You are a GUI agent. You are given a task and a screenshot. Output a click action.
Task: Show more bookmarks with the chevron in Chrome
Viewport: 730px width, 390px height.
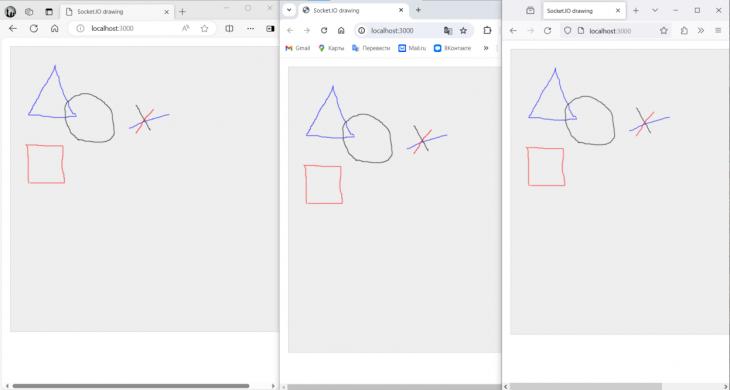coord(486,48)
